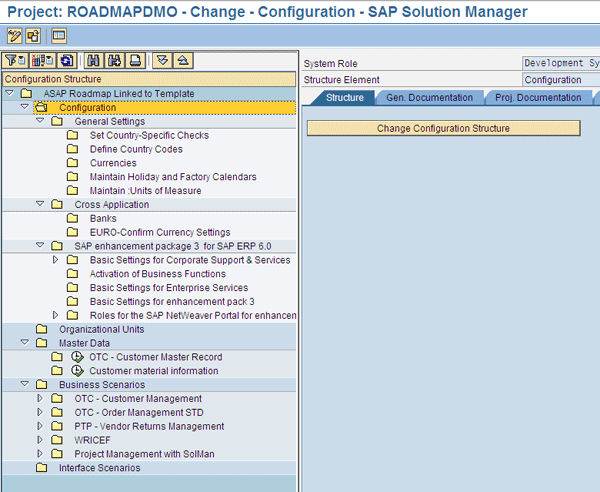600x492 pixels.
Task: Click folder icon beside Interface Scenarios
Action: pyautogui.click(x=41, y=468)
